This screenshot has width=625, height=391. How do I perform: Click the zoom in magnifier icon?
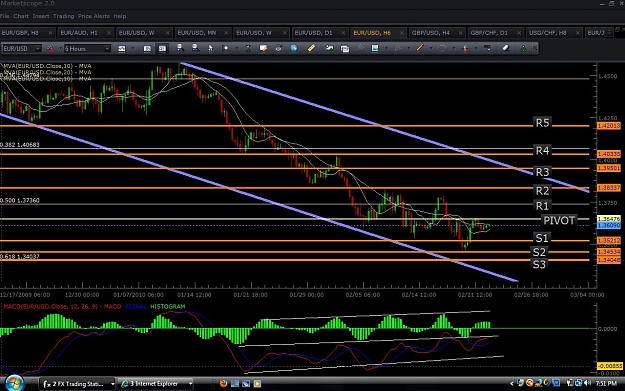point(180,48)
